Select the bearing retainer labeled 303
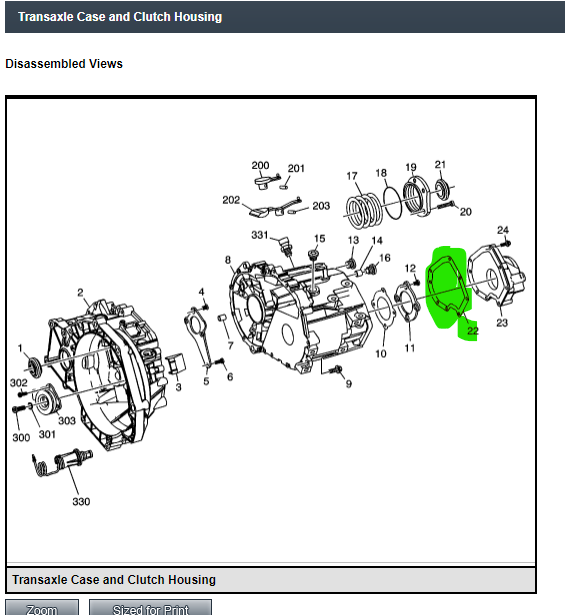The width and height of the screenshot is (565, 615). (x=47, y=400)
